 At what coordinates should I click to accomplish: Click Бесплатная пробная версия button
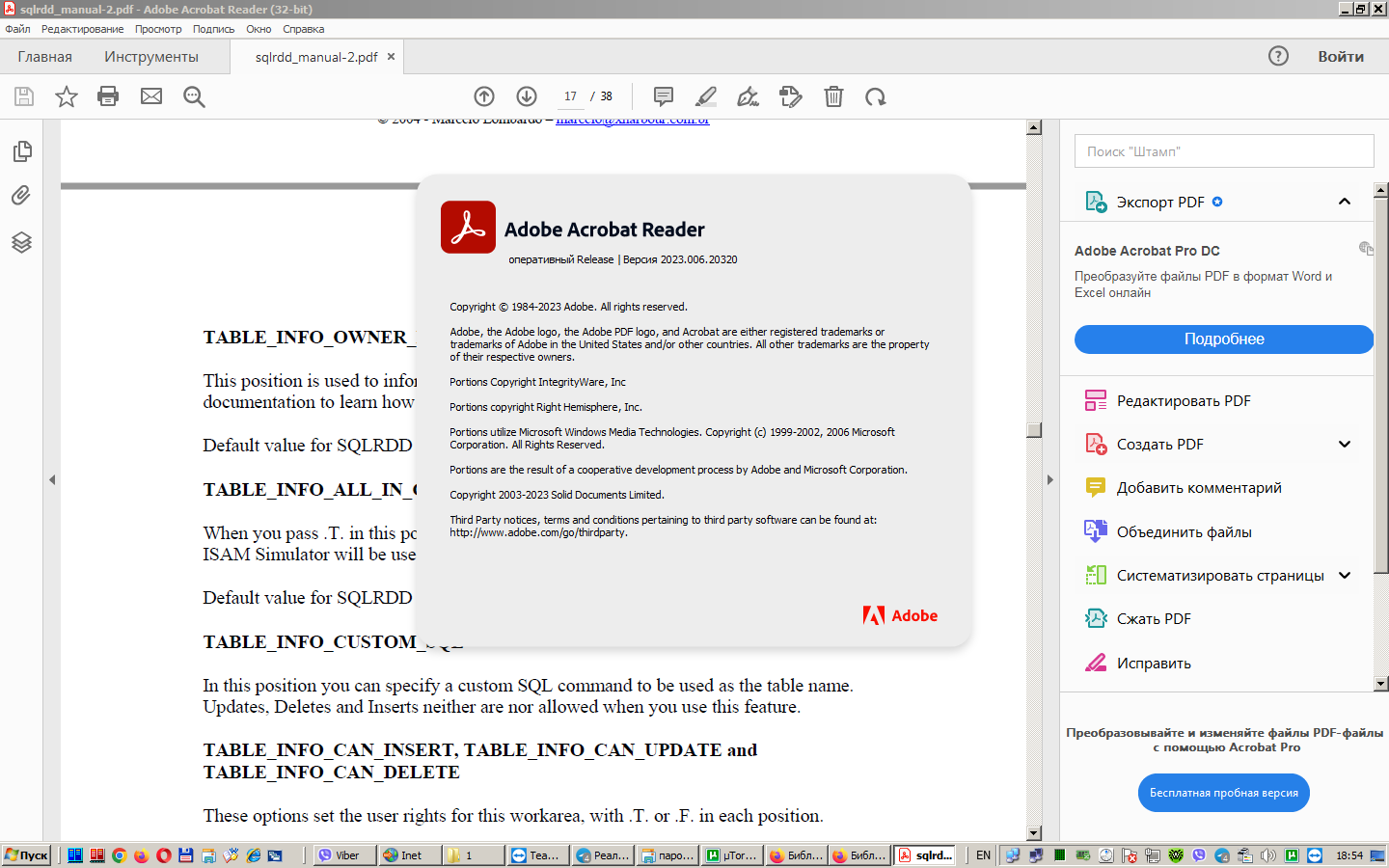(1223, 793)
